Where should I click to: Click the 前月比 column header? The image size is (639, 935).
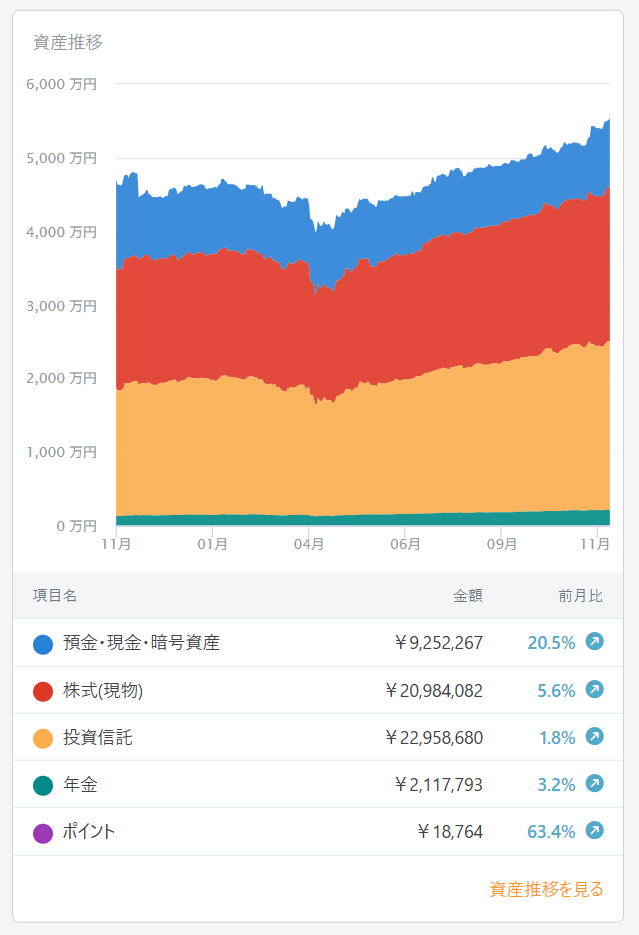click(580, 596)
